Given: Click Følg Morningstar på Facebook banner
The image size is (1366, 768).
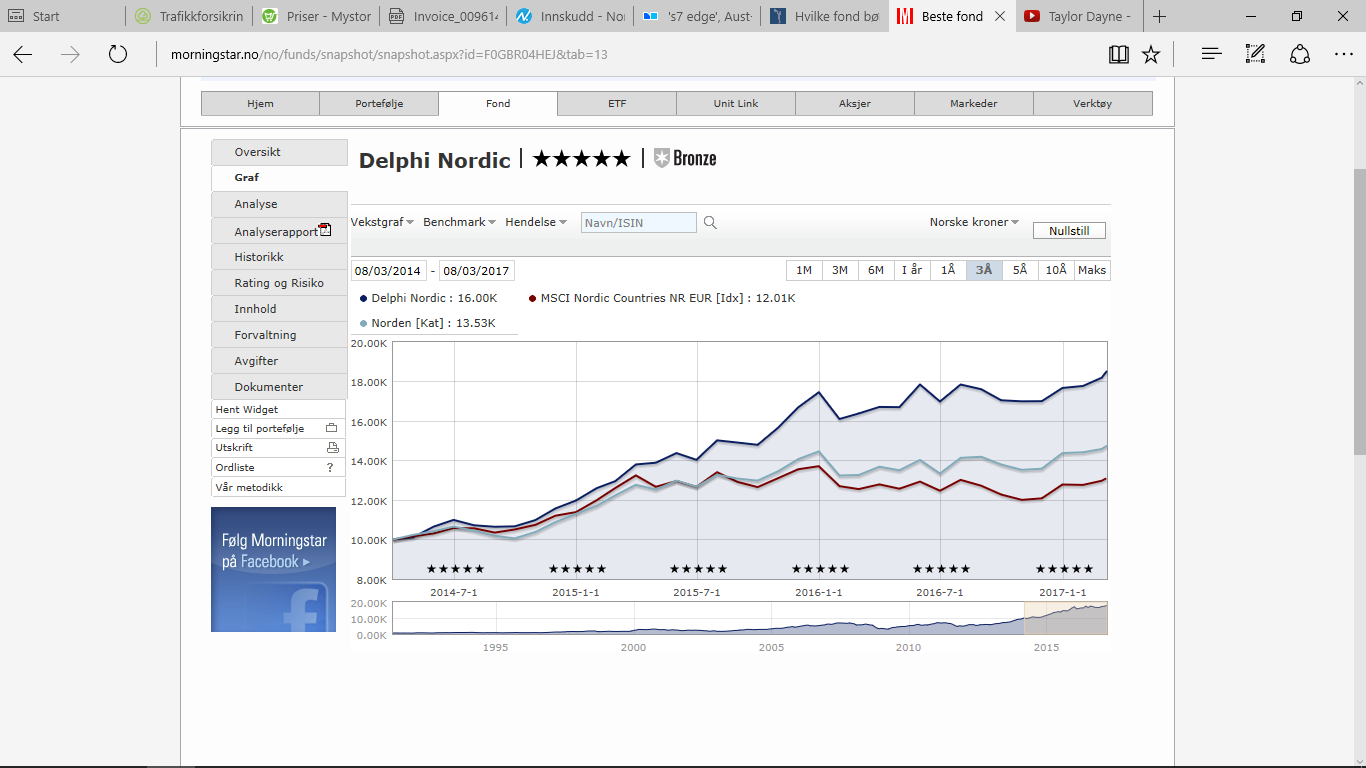Looking at the screenshot, I should click(x=273, y=569).
